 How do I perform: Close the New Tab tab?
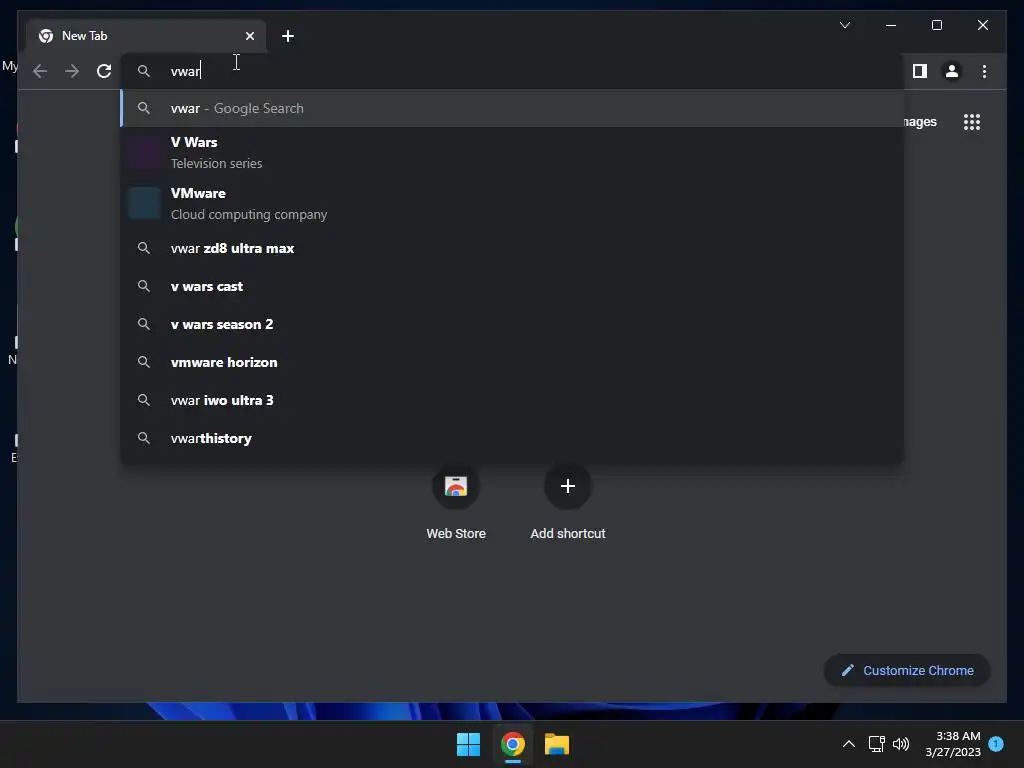pos(249,36)
